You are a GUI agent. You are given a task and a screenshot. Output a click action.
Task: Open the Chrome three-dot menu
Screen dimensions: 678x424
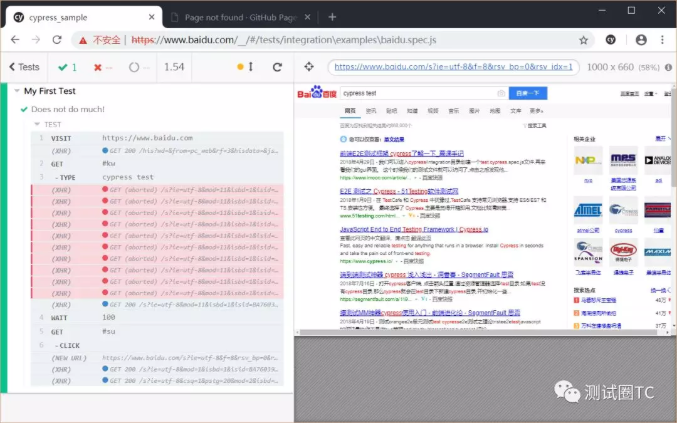pos(662,40)
